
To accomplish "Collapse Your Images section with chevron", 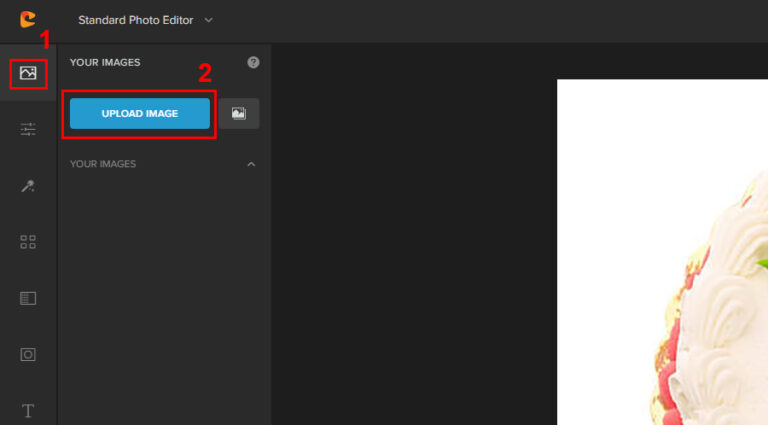I will (x=251, y=164).
